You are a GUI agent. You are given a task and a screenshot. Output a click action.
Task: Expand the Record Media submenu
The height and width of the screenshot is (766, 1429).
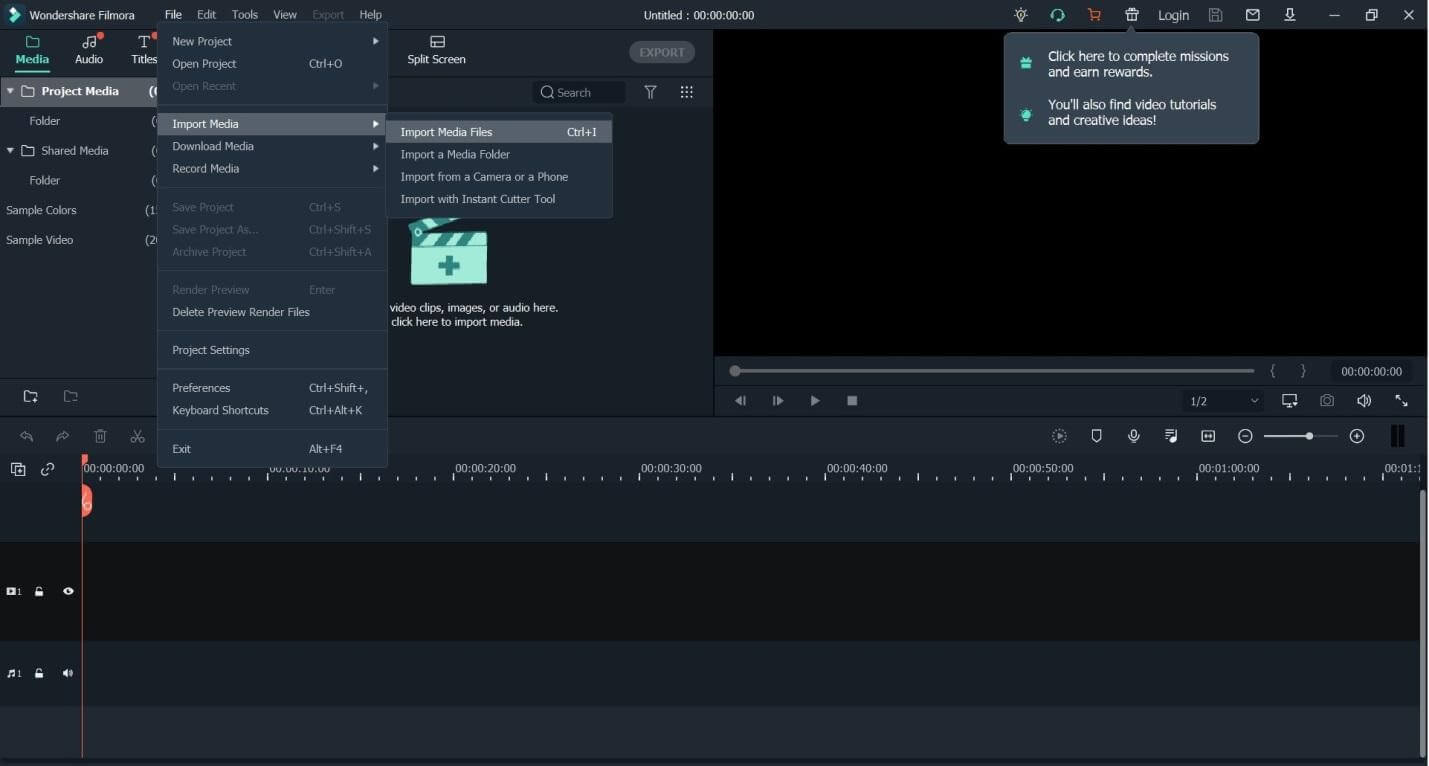[272, 169]
